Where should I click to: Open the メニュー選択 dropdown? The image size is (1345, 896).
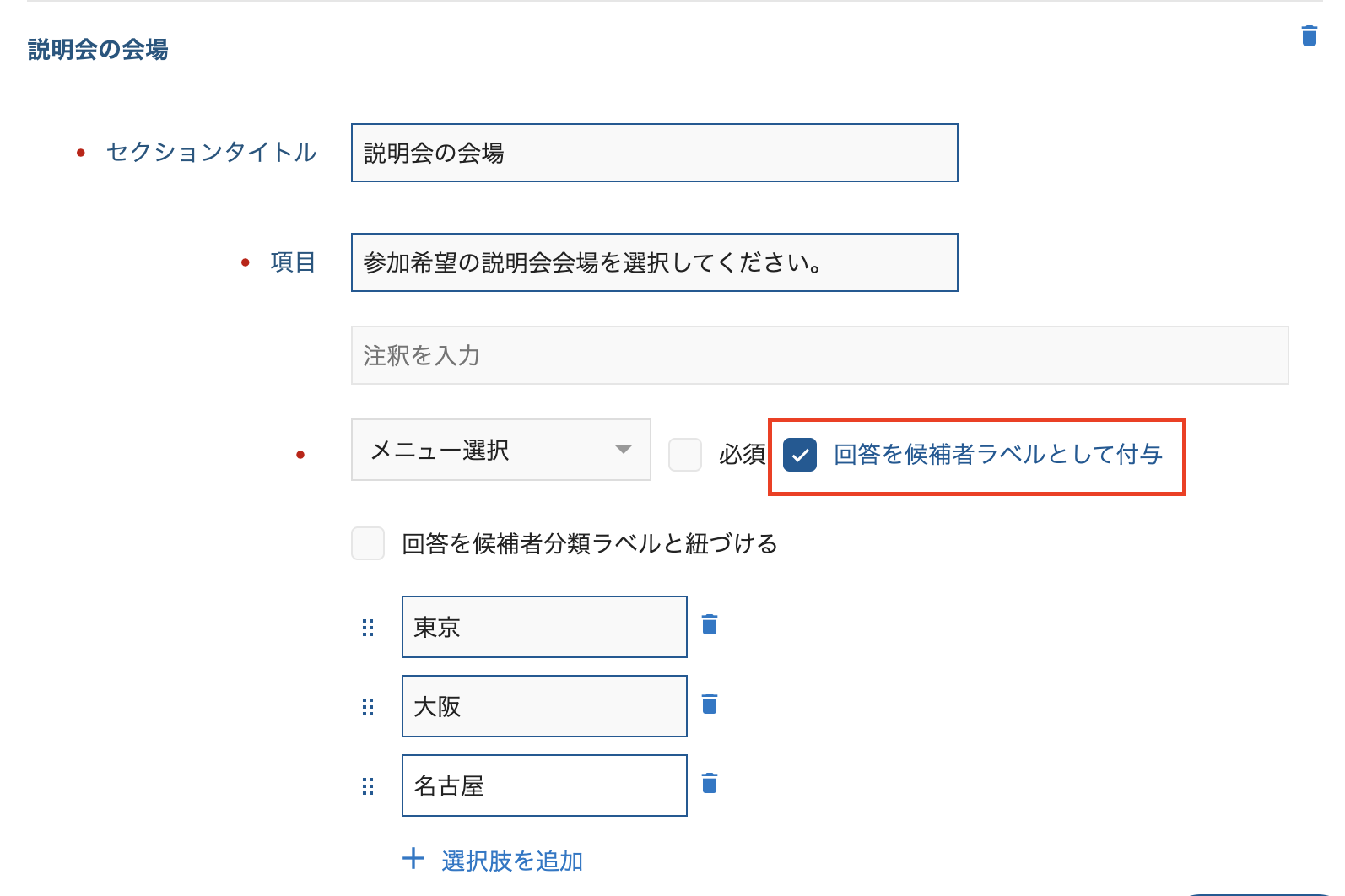[500, 450]
